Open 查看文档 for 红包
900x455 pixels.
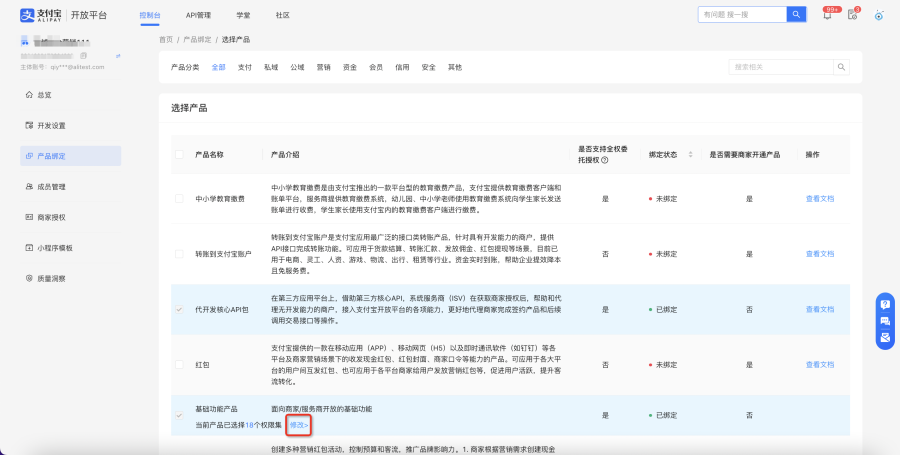click(x=820, y=364)
